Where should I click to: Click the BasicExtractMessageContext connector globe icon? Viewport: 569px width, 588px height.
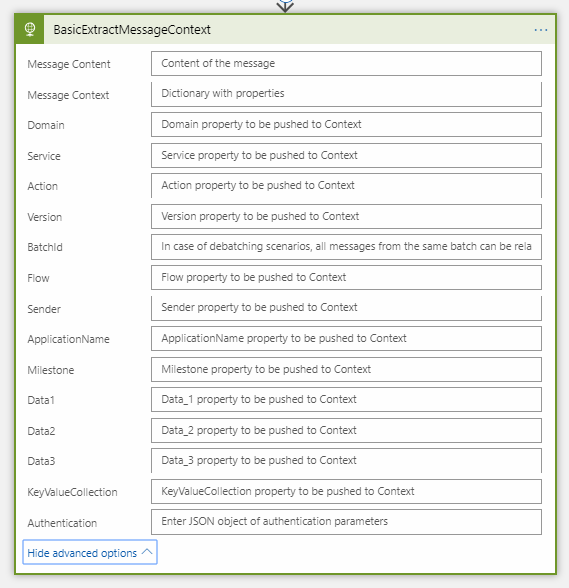coord(30,29)
